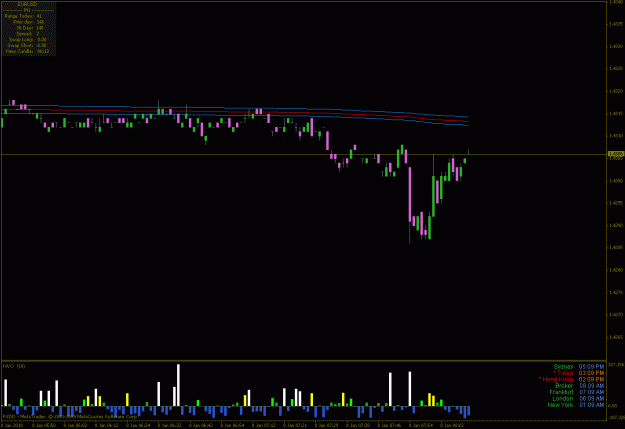Click the Range Today row in info box

pyautogui.click(x=23, y=16)
